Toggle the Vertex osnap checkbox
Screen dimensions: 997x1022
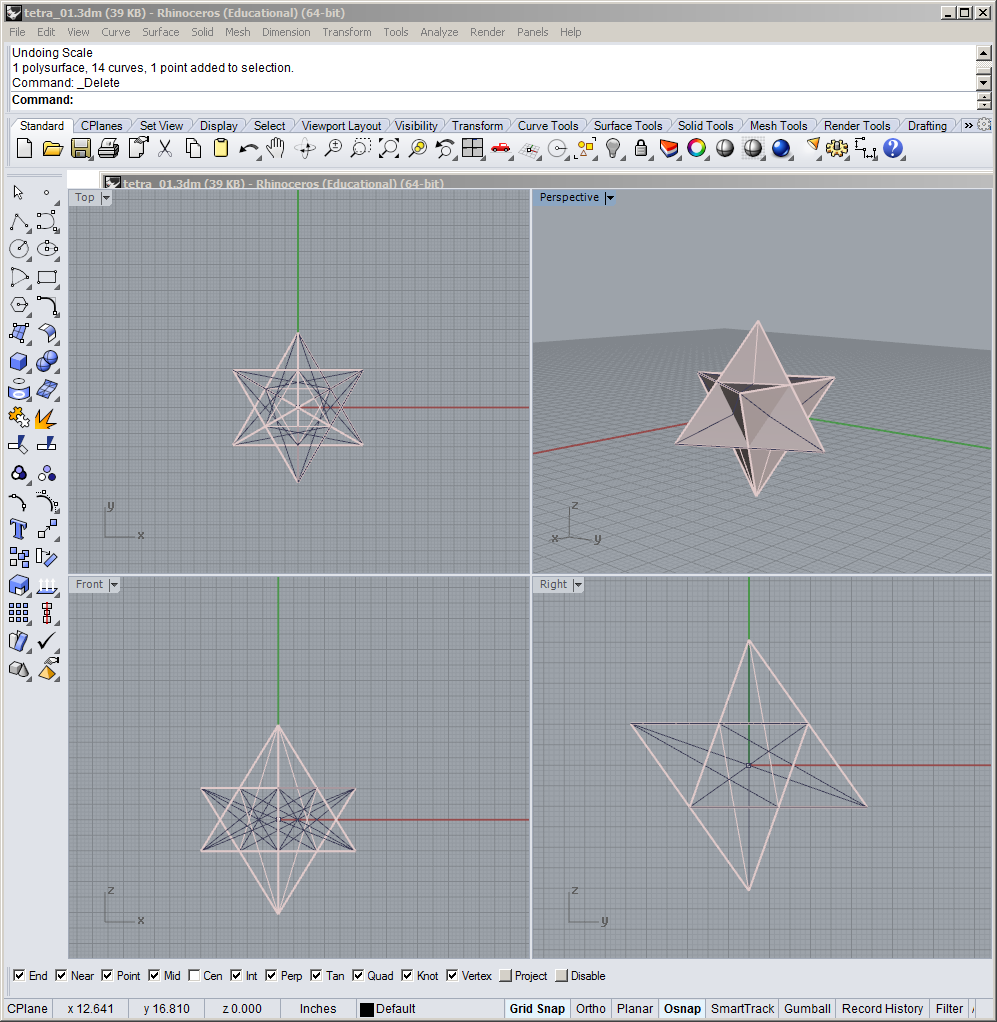click(452, 976)
